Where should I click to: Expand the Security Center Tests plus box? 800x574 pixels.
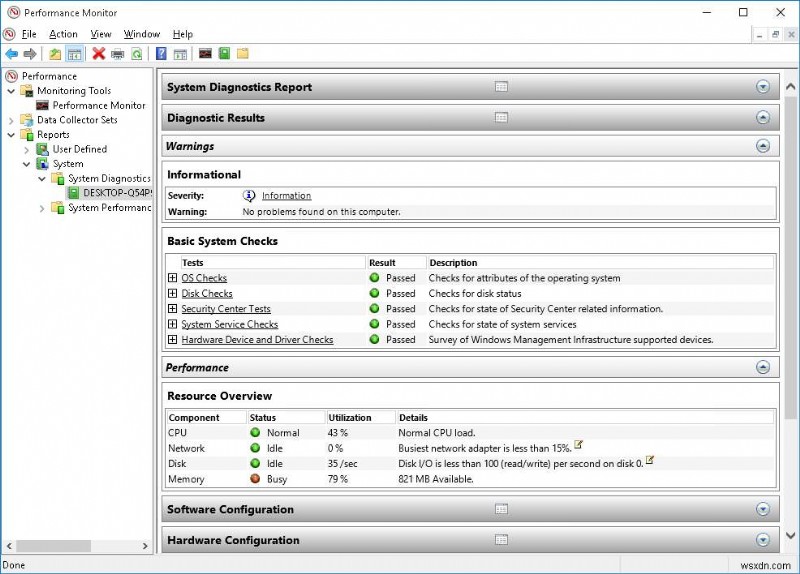tap(173, 309)
